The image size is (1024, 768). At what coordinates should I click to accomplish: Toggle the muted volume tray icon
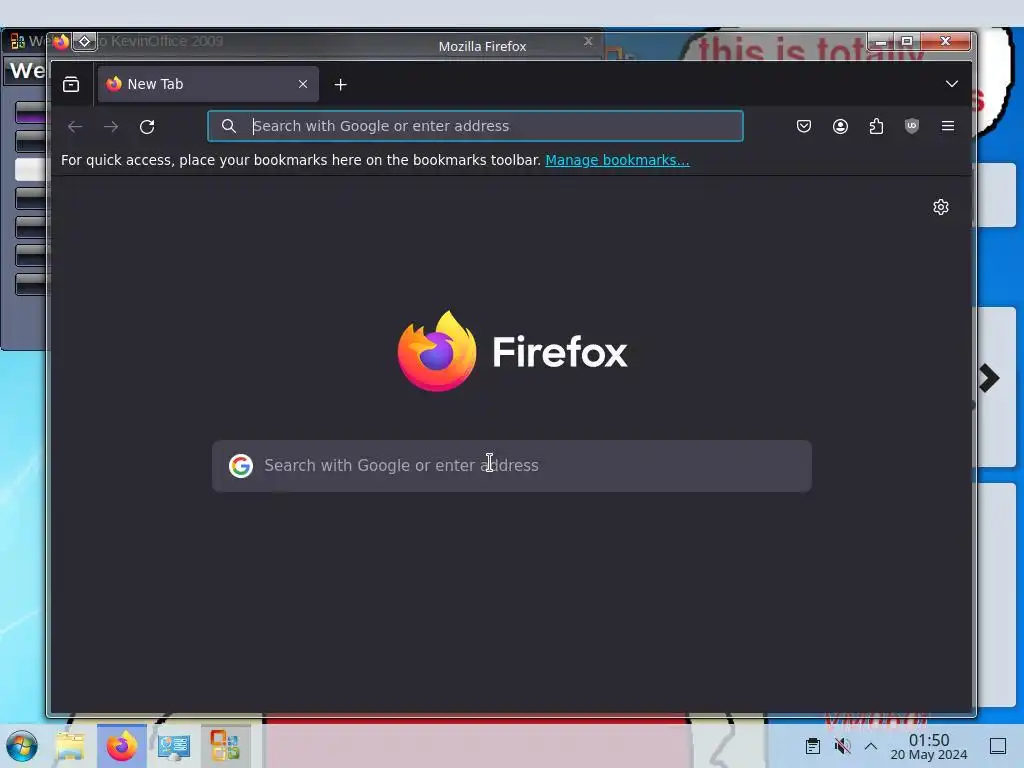click(x=842, y=746)
